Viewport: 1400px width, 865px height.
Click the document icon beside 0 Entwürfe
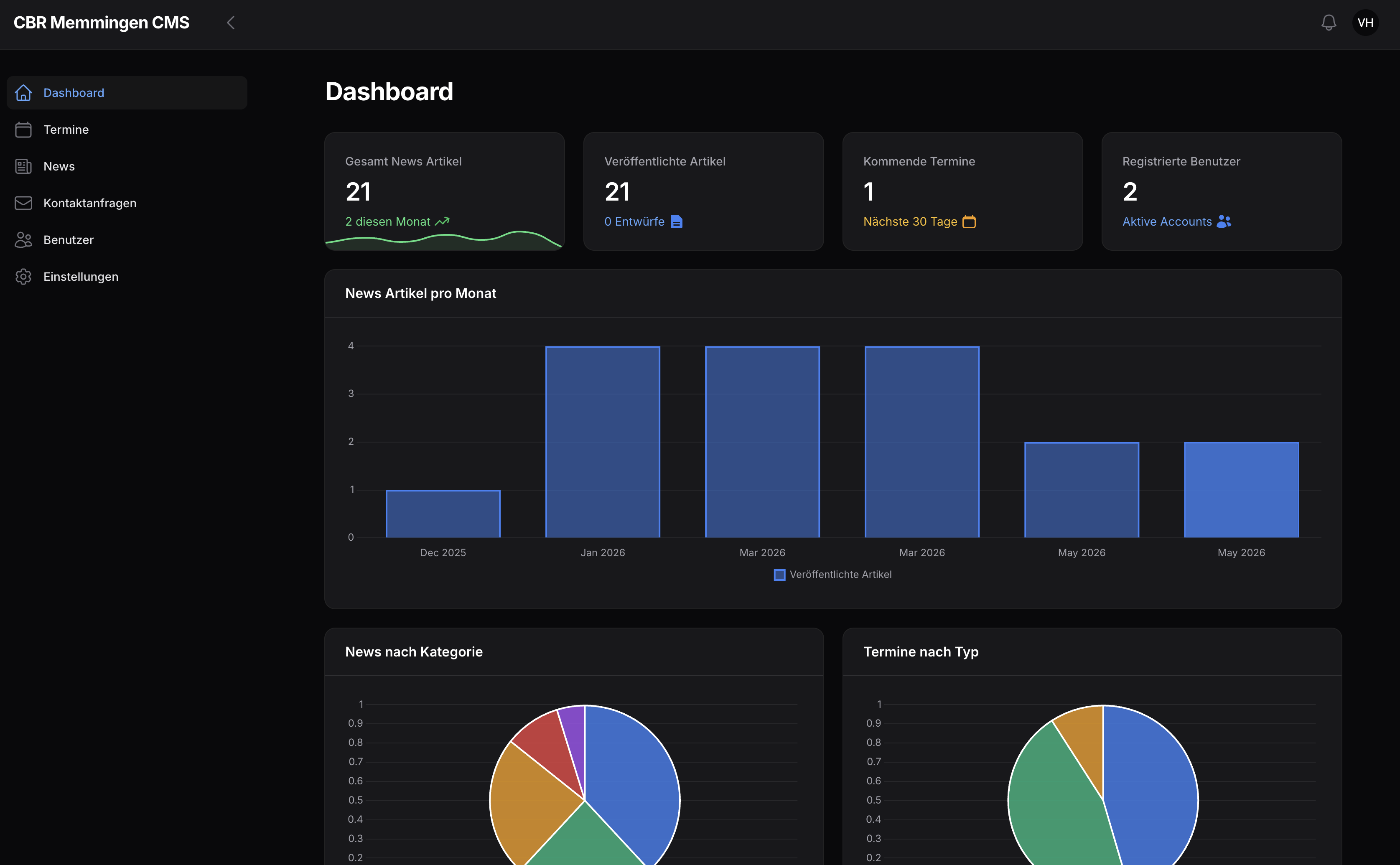(x=676, y=221)
